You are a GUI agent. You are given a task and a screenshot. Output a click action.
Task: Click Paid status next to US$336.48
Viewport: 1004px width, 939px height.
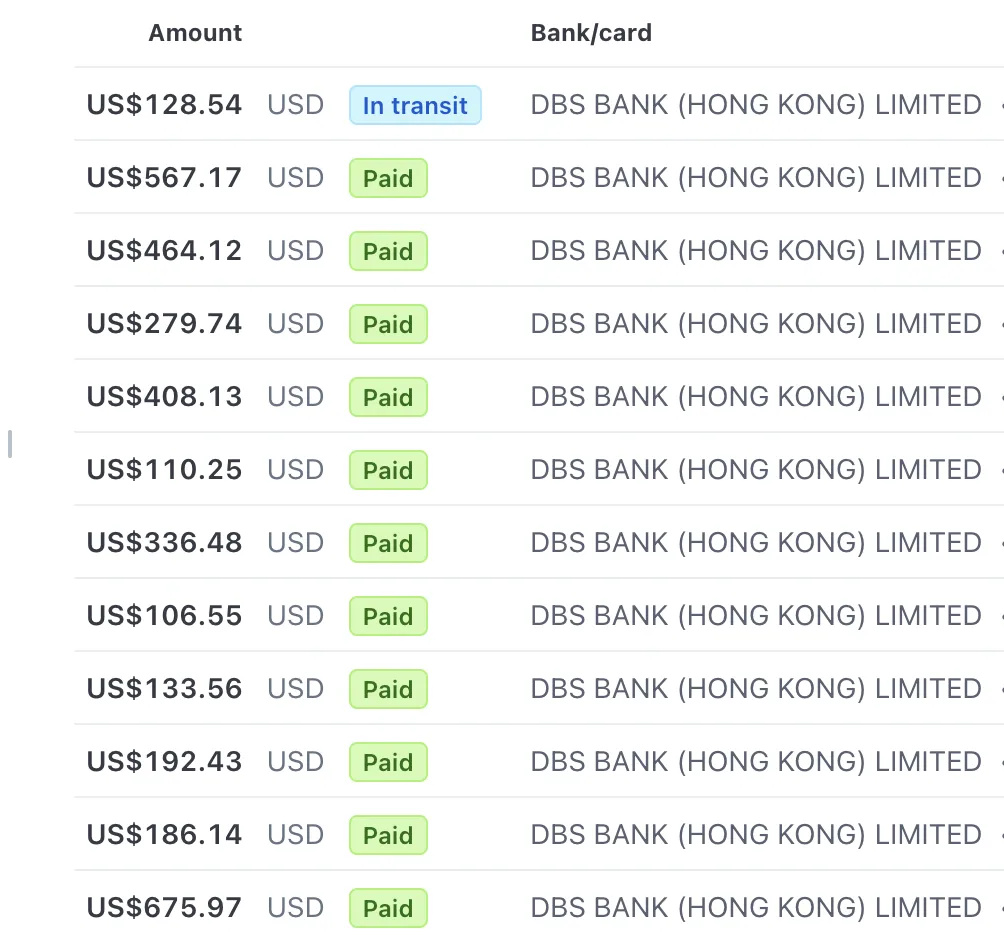pos(388,543)
